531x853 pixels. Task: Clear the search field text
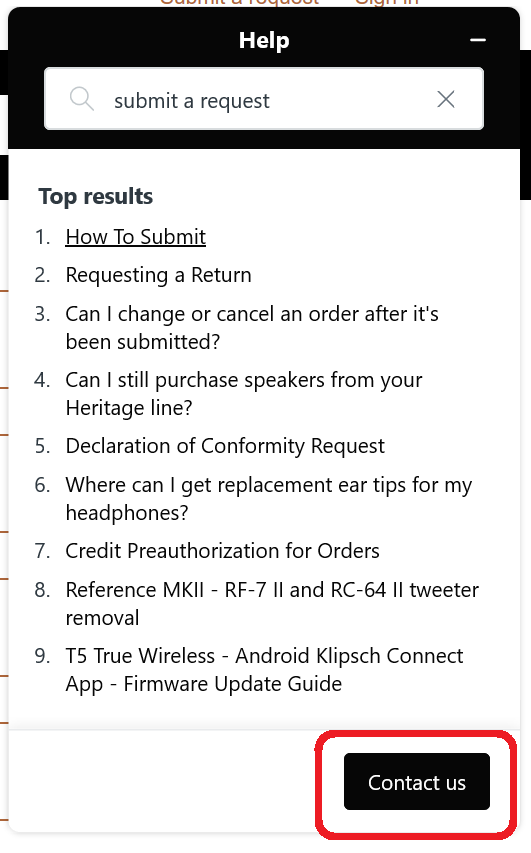(x=446, y=99)
